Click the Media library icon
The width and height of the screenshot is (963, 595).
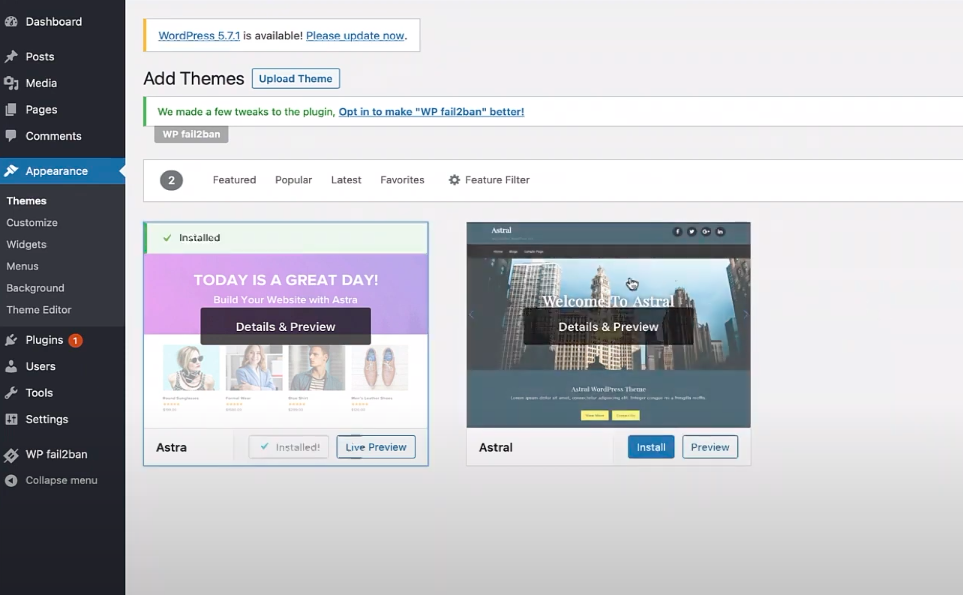pyautogui.click(x=11, y=83)
